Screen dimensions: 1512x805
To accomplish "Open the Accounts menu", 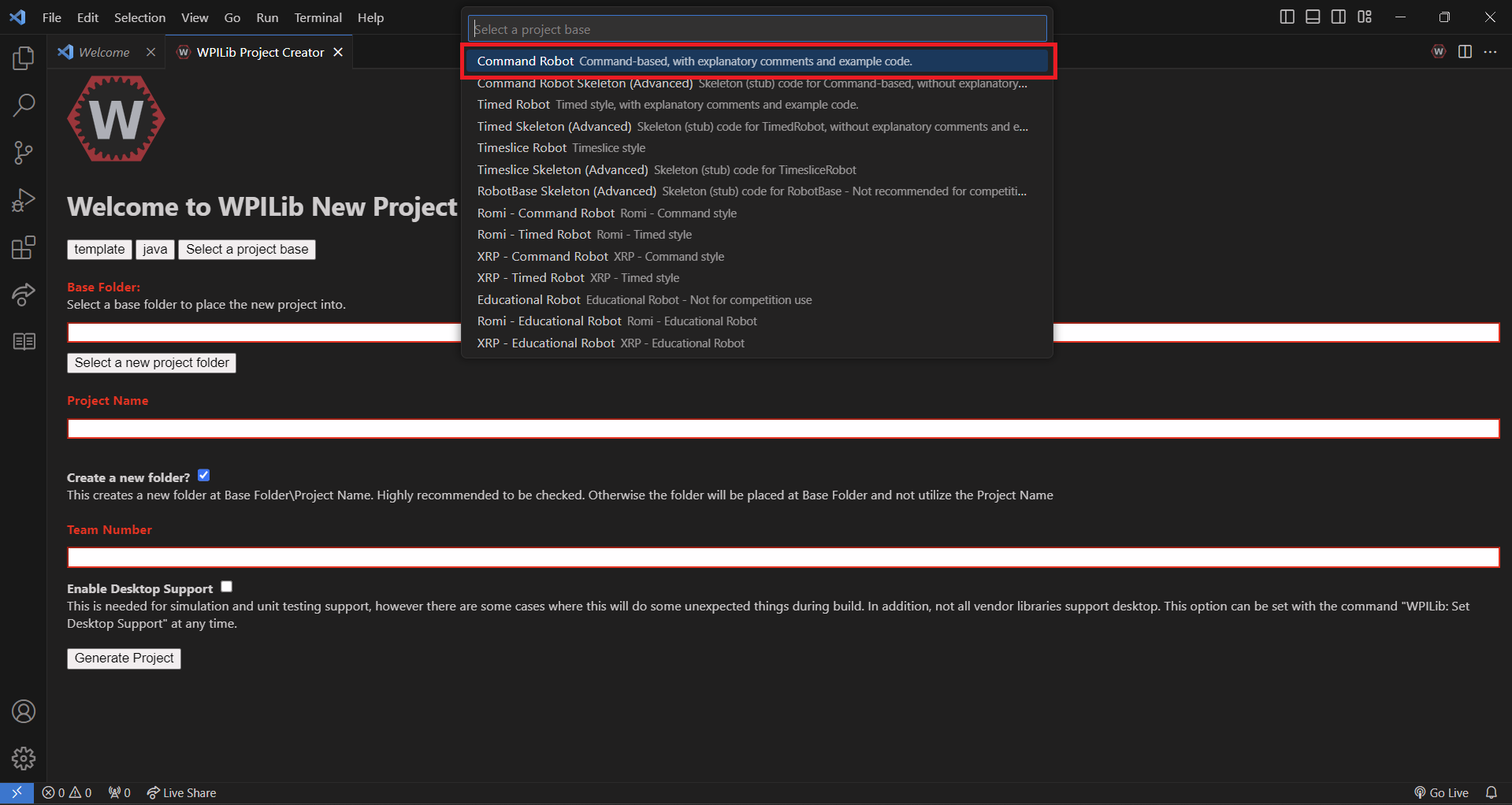I will (x=24, y=711).
